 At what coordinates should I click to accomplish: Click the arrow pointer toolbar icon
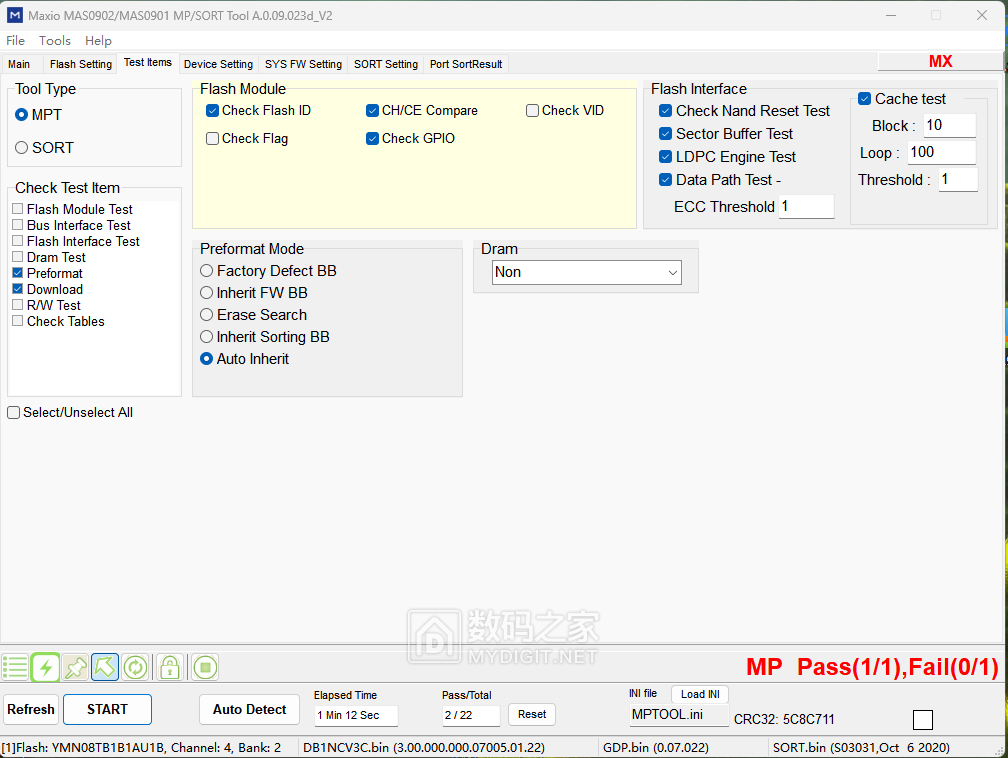(x=105, y=667)
